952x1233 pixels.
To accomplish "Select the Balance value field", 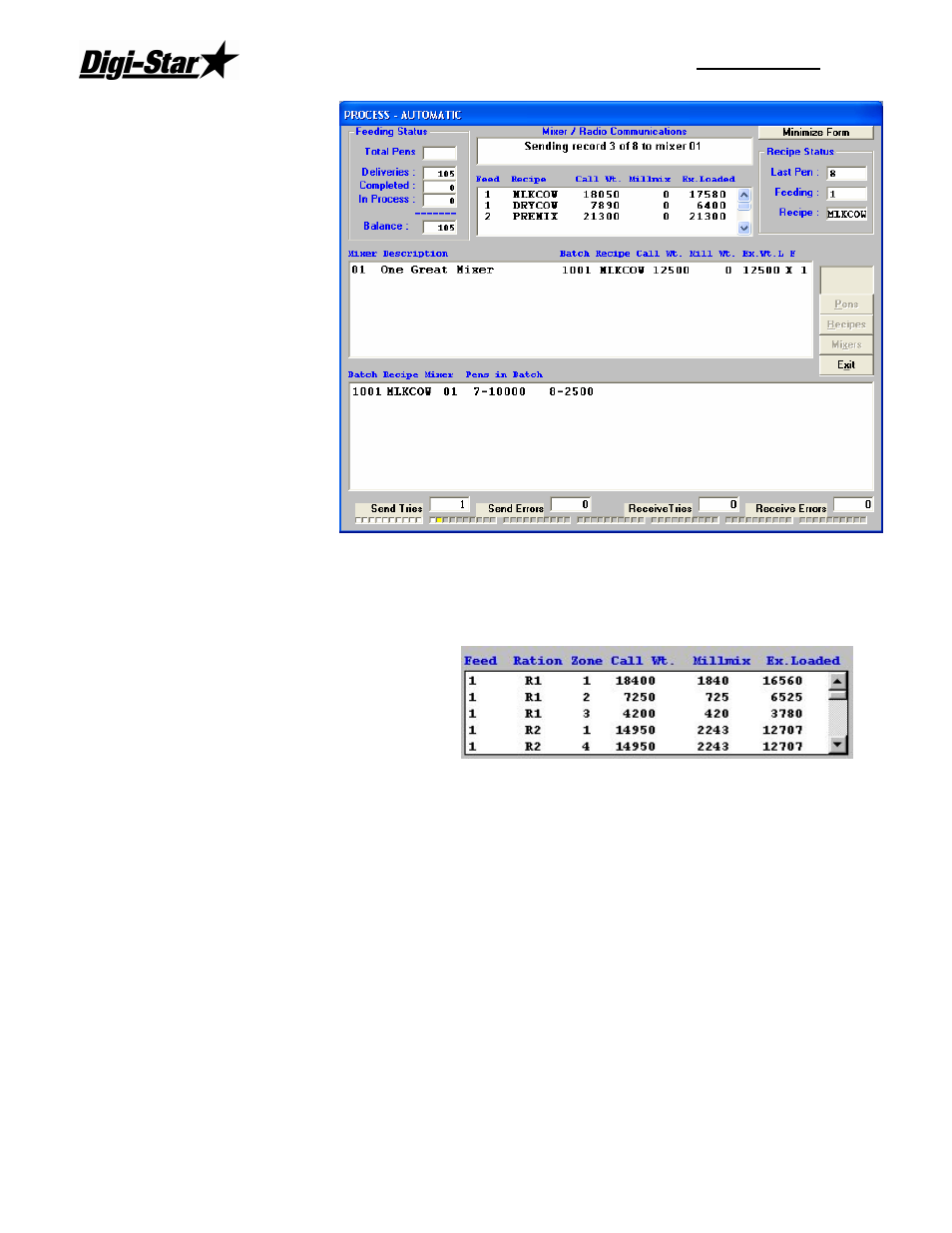I will 439,227.
